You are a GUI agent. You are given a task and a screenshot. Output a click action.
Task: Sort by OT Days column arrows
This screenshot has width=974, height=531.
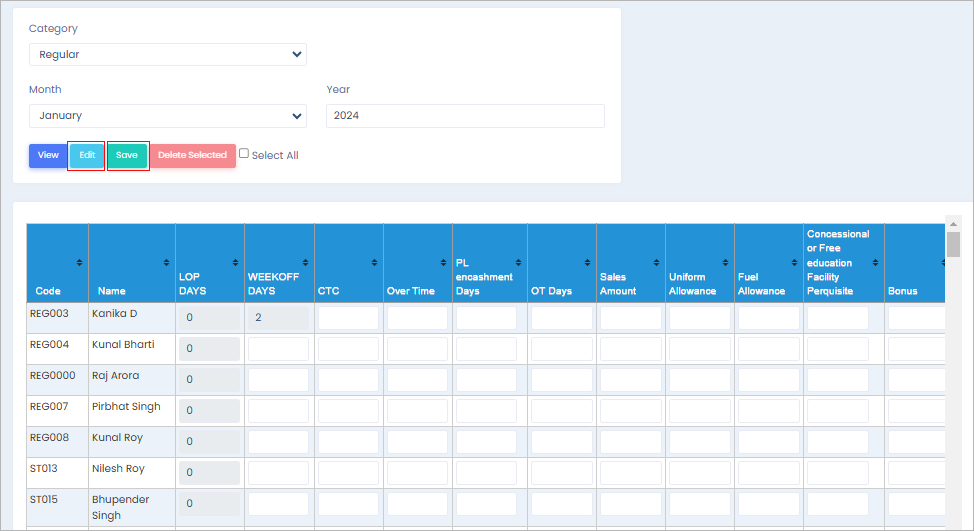tap(588, 262)
